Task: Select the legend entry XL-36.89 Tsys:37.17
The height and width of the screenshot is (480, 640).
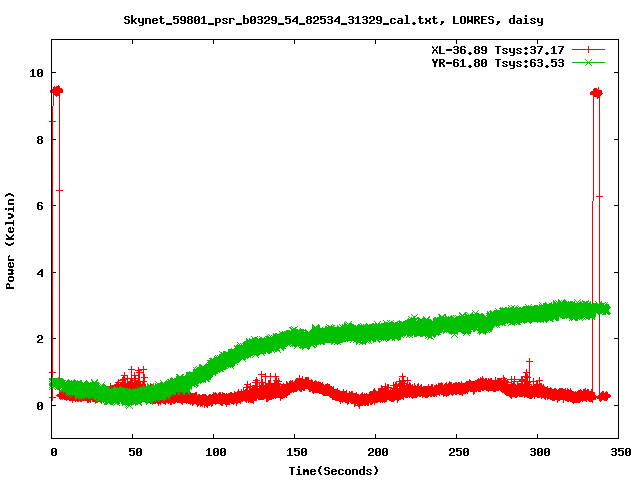Action: coord(498,50)
